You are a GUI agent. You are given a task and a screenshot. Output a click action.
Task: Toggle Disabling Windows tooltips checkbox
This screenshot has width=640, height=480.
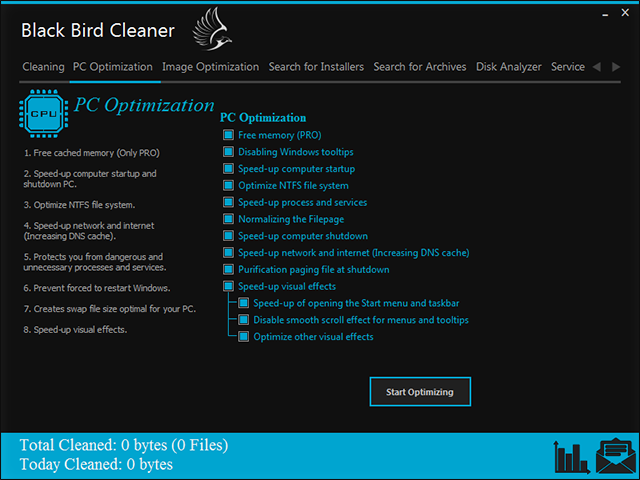coord(229,151)
